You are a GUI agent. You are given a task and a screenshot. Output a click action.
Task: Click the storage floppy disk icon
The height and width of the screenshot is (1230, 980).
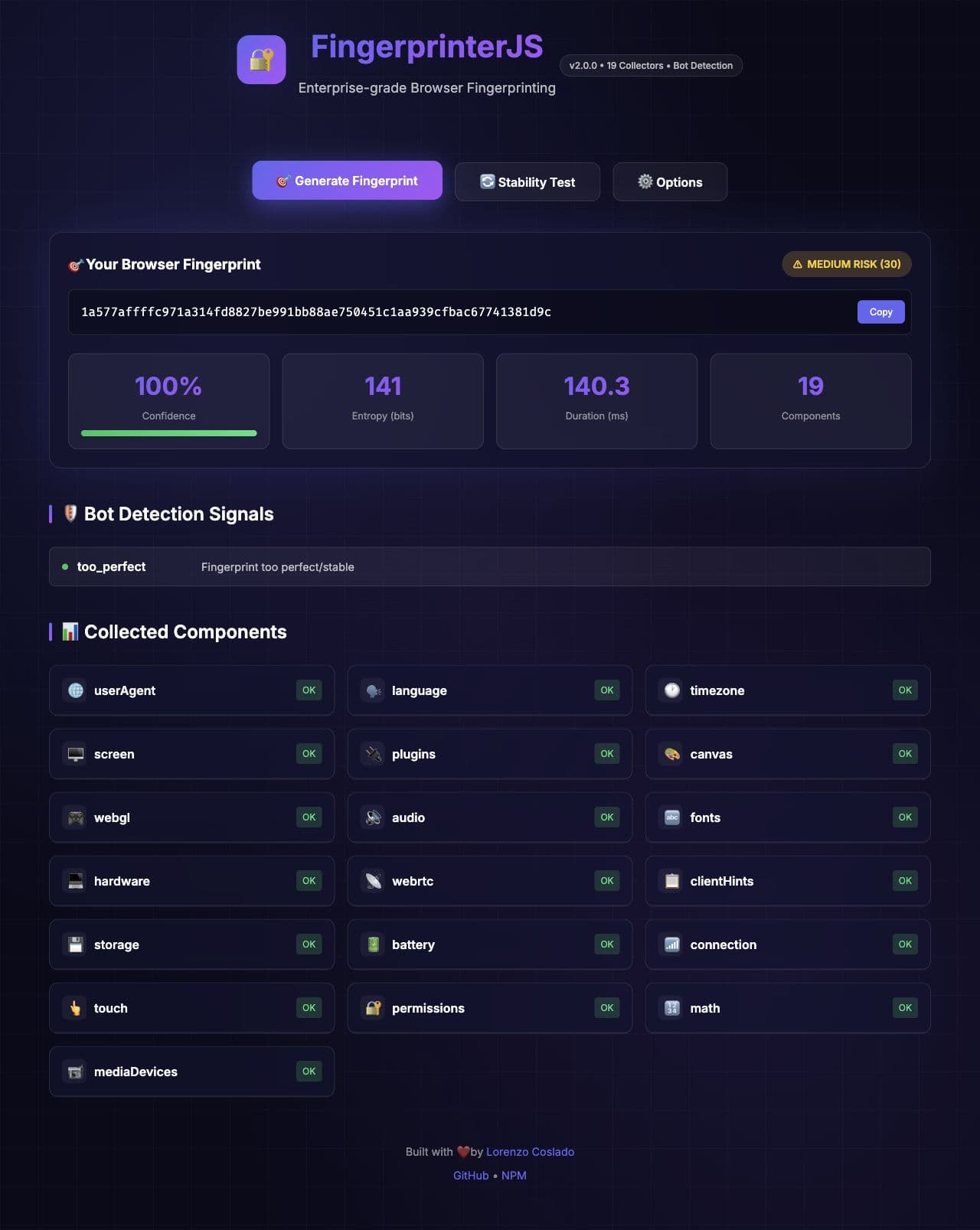click(x=76, y=945)
